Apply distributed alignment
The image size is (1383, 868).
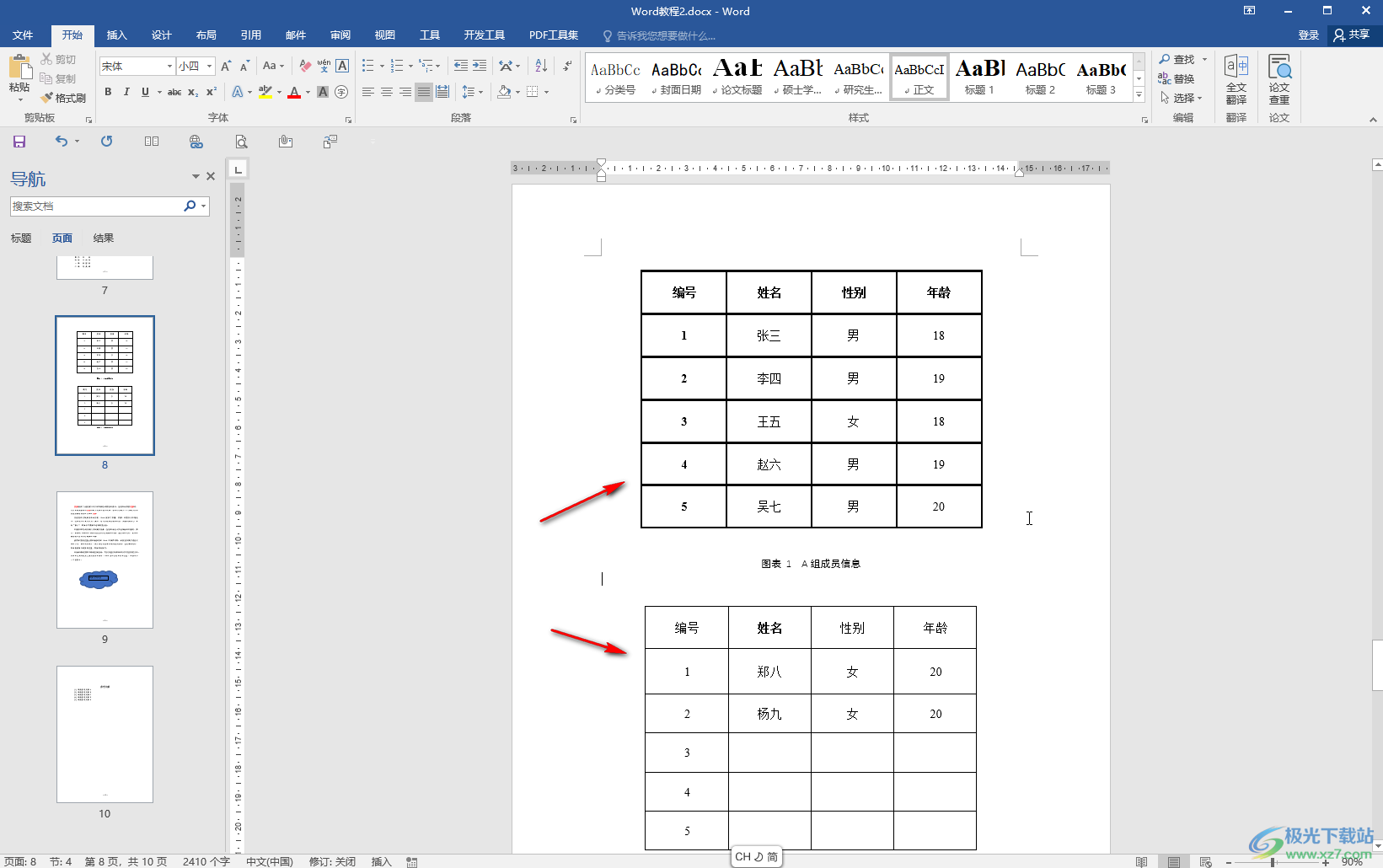tap(442, 92)
